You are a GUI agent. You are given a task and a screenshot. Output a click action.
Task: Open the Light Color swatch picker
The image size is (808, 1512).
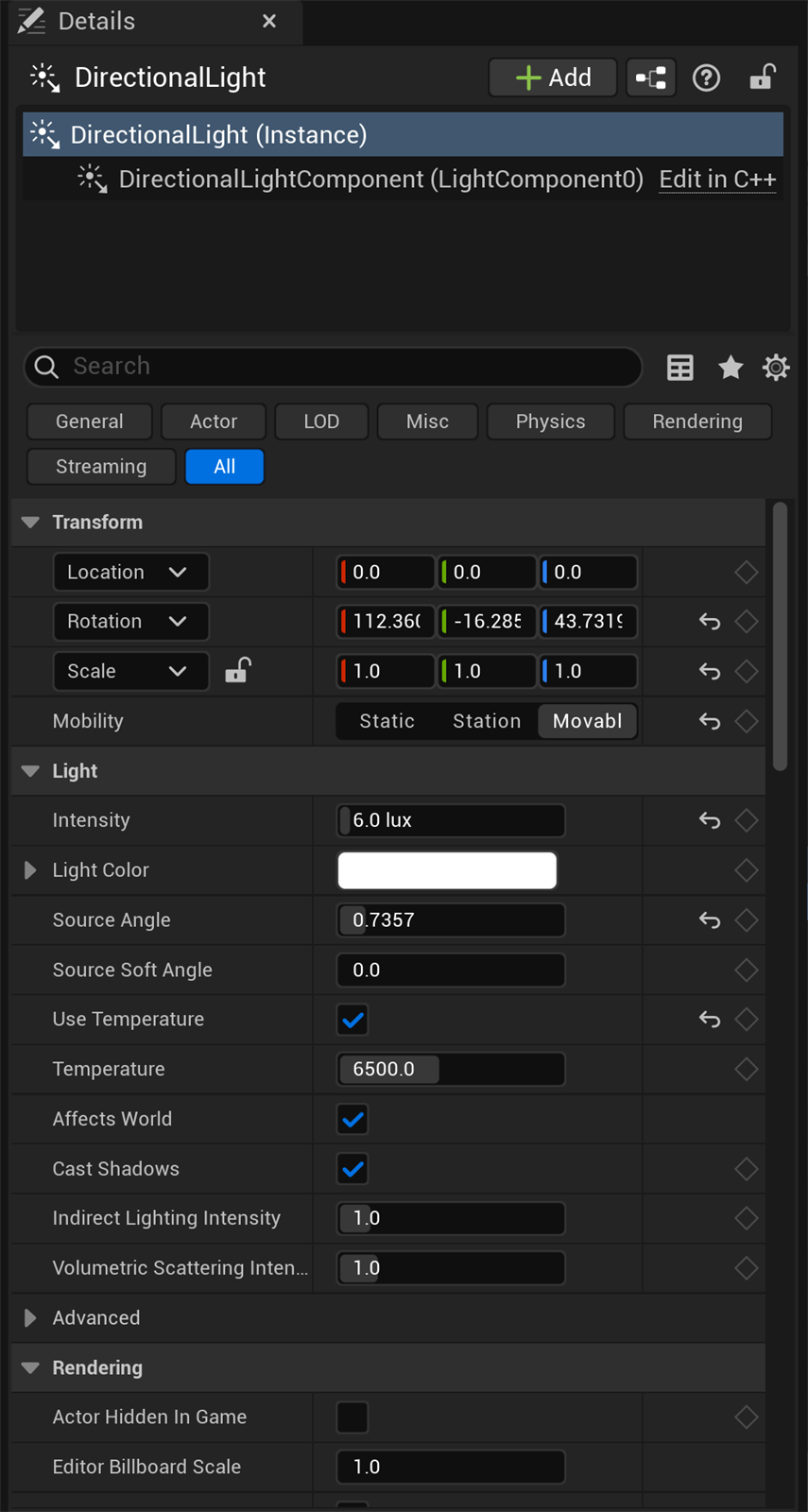pyautogui.click(x=447, y=870)
